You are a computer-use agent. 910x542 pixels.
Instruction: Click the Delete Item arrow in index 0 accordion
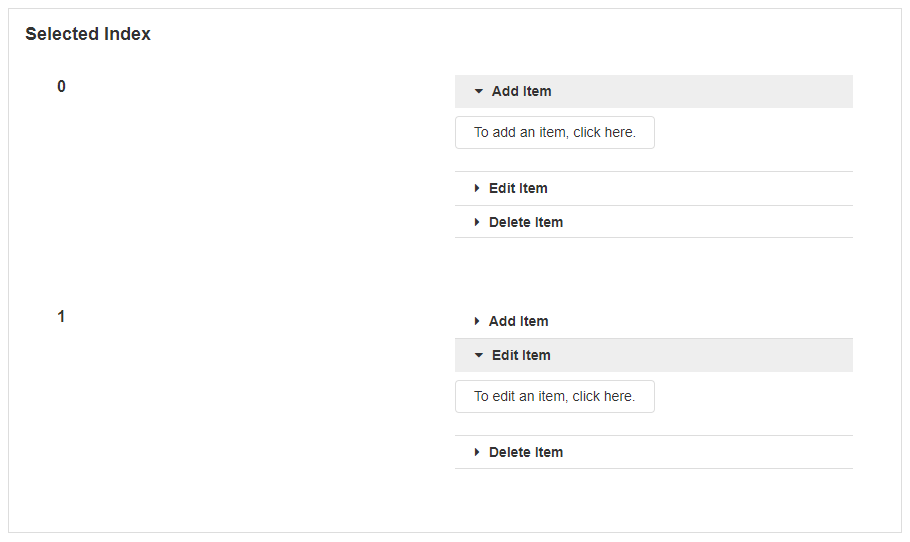pos(477,222)
